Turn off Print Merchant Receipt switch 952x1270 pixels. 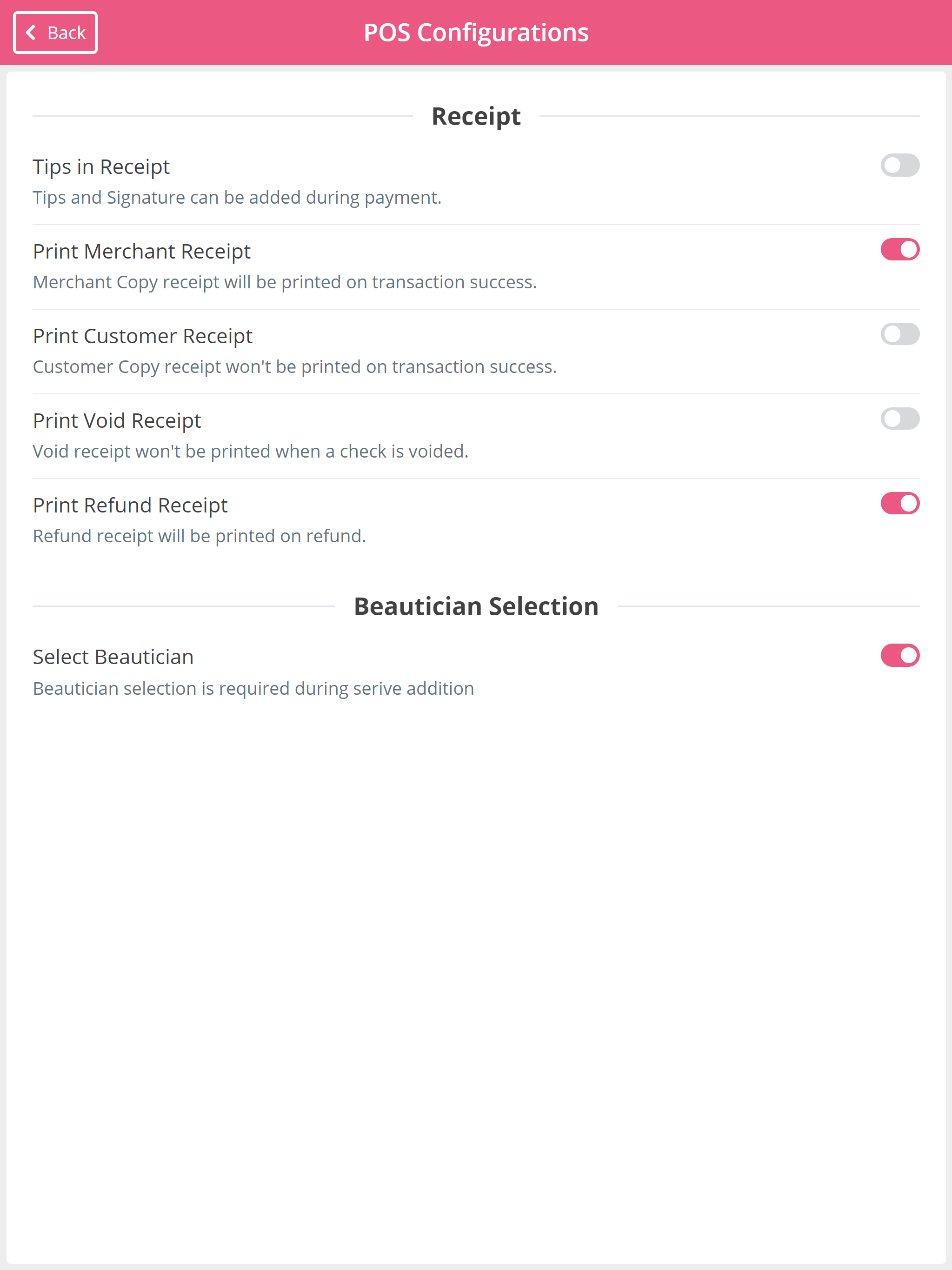point(900,250)
